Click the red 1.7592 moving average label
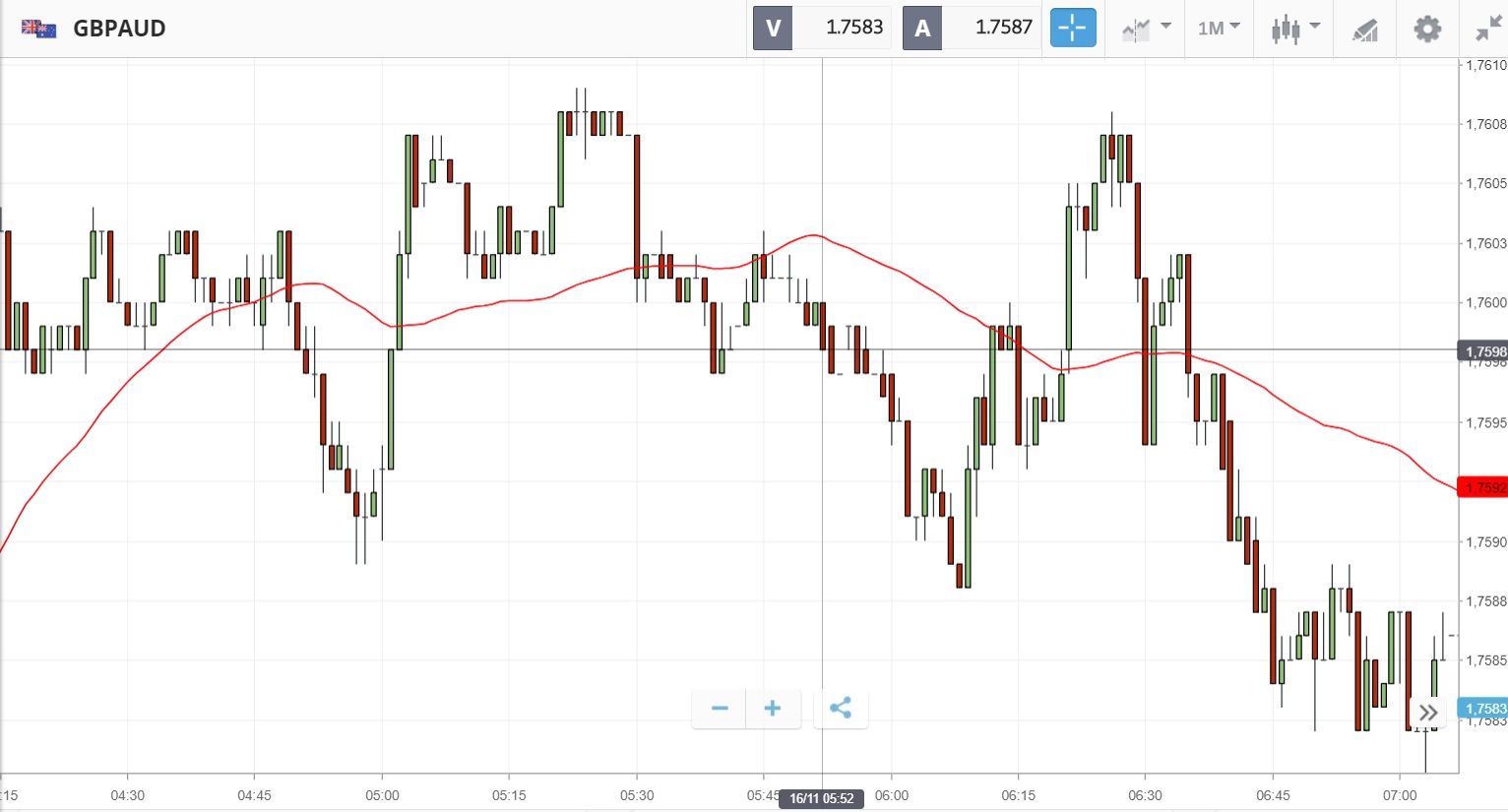Image resolution: width=1508 pixels, height=812 pixels. [x=1484, y=487]
